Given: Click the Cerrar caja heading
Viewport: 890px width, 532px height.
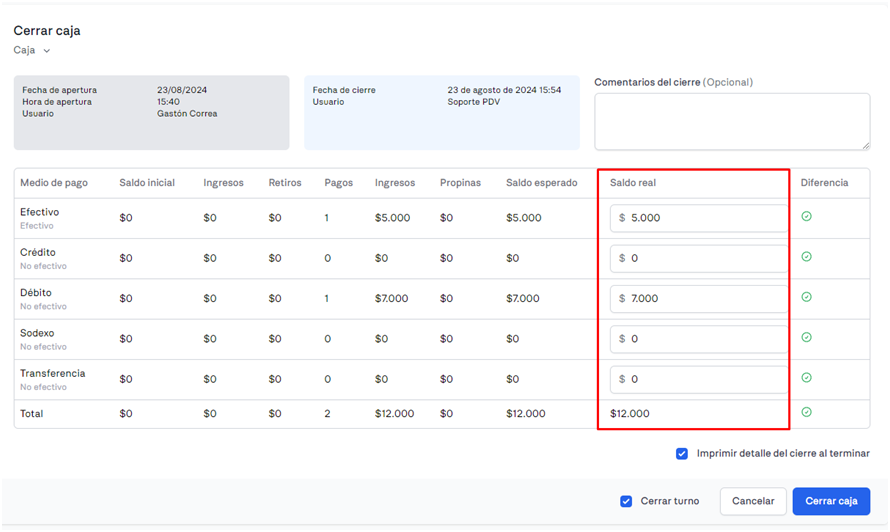Looking at the screenshot, I should pos(47,31).
